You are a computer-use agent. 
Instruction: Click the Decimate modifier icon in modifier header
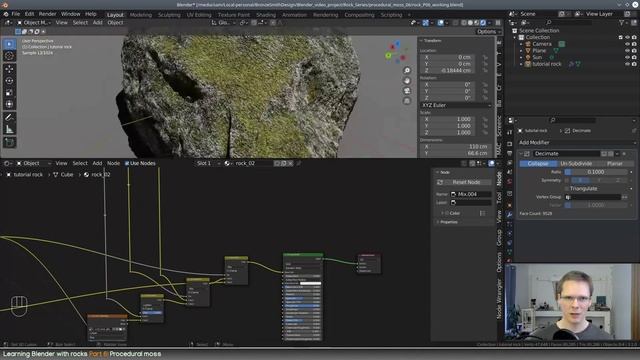[x=527, y=154]
